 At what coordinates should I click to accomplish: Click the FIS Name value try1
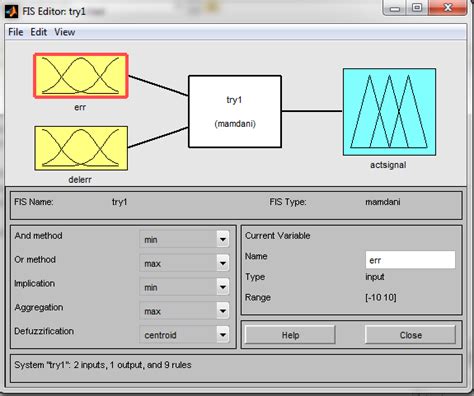tap(120, 202)
